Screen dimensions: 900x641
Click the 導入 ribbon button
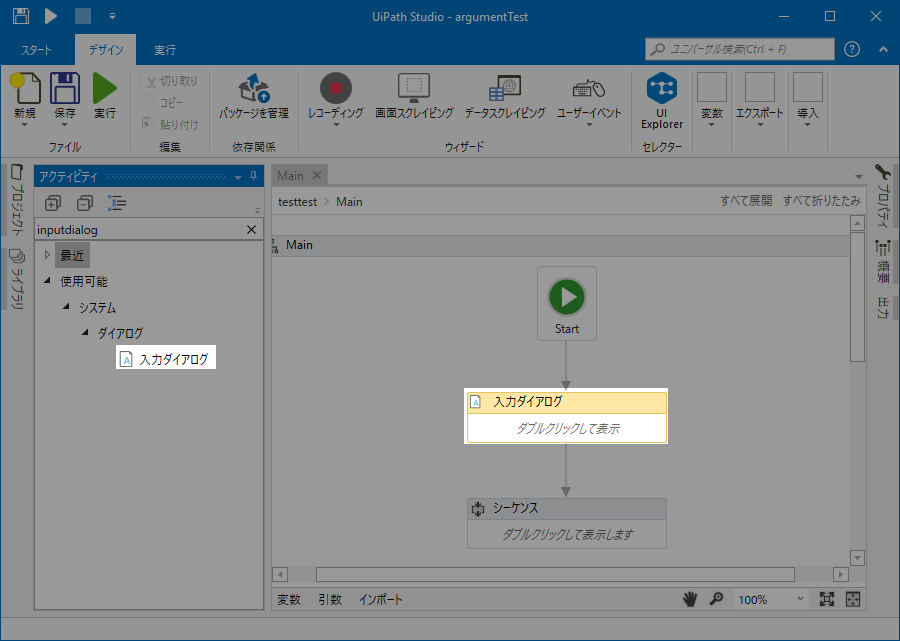pos(808,99)
